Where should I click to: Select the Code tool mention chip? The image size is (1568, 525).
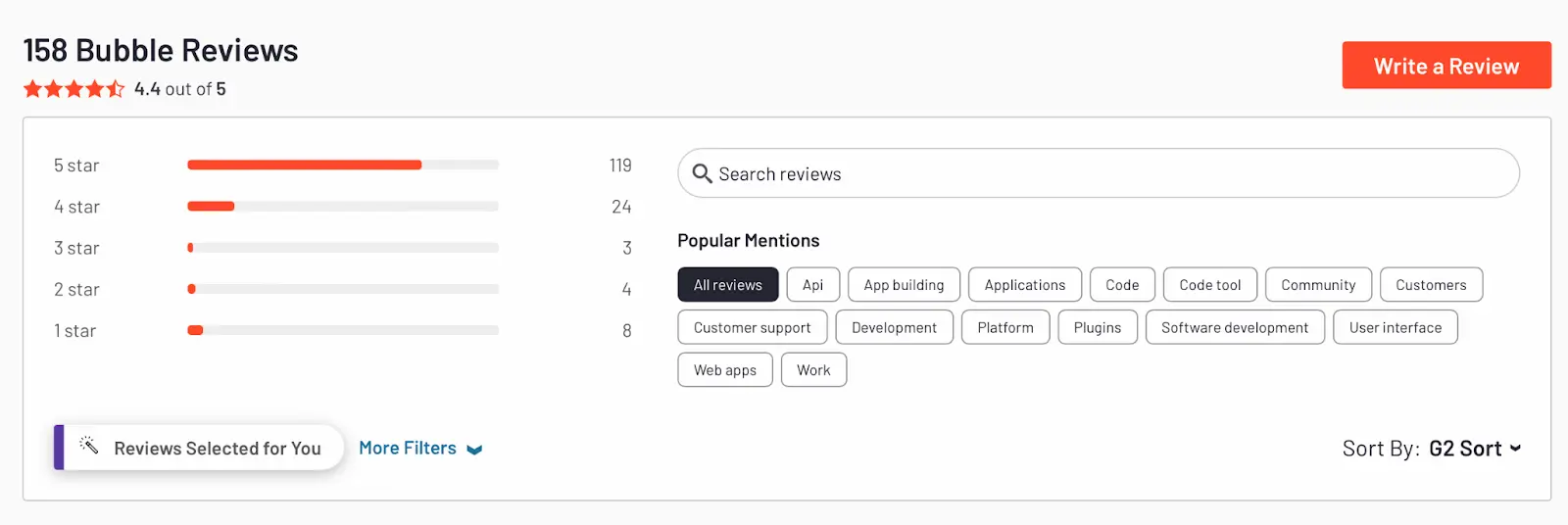click(1210, 285)
